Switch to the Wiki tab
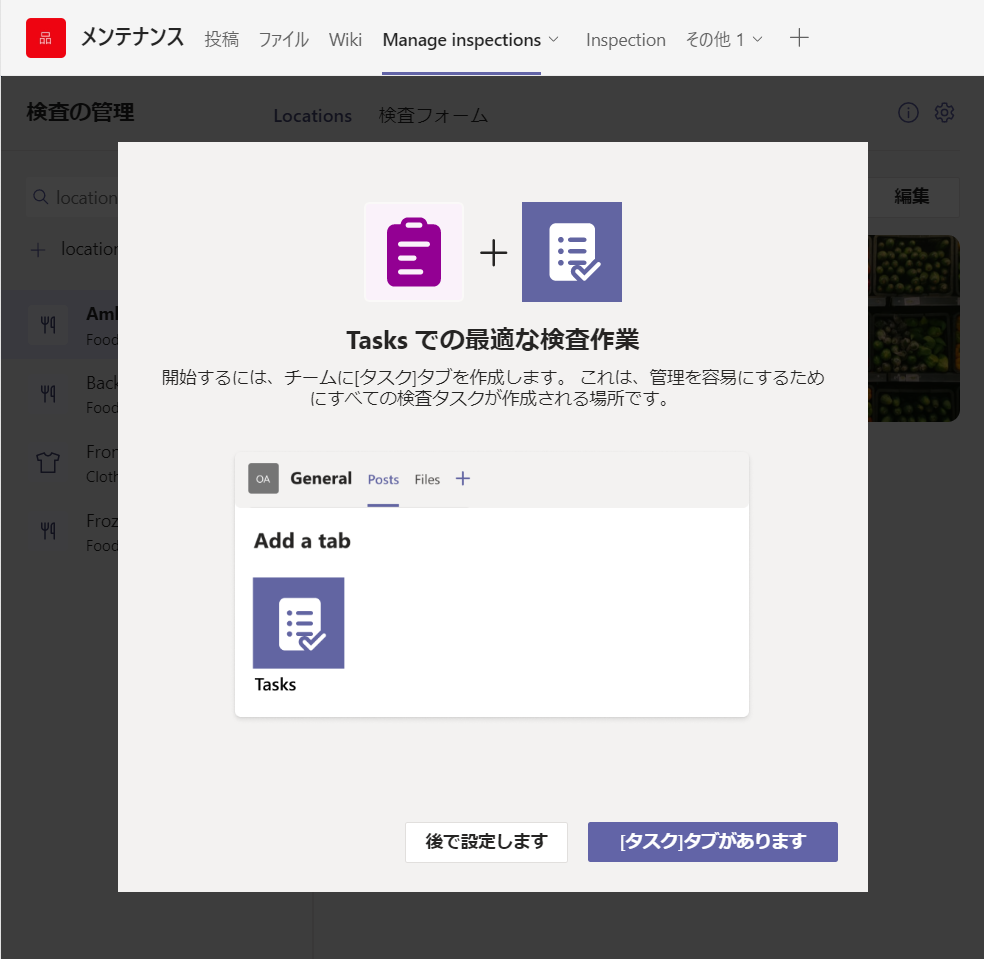The image size is (984, 959). click(345, 40)
